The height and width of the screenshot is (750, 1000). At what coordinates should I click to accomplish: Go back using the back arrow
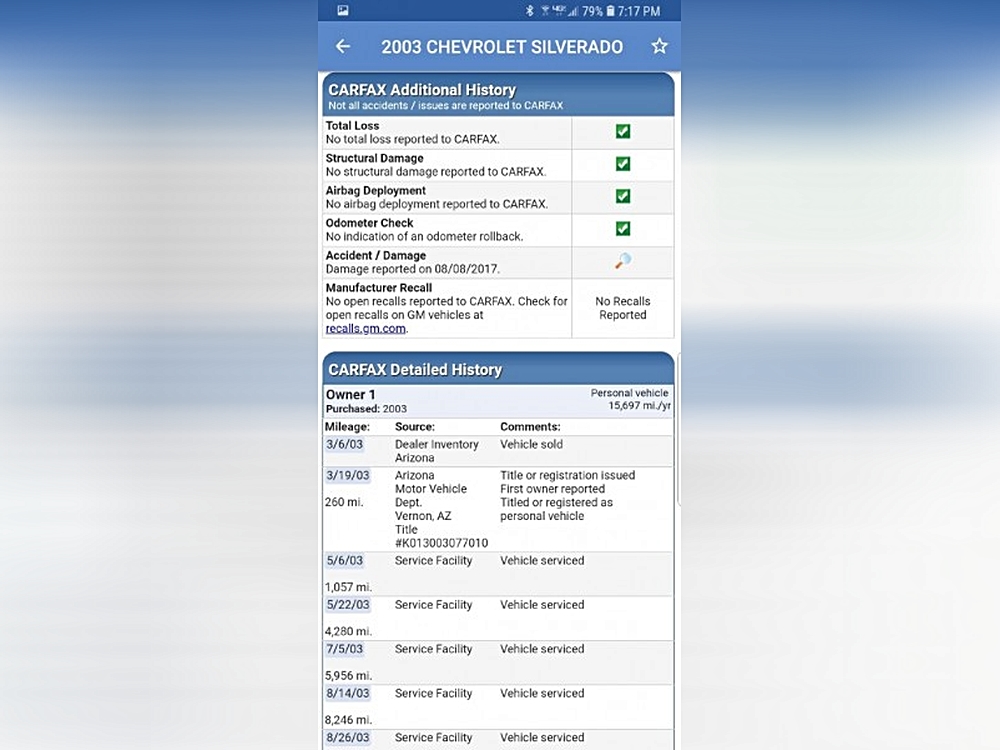343,46
